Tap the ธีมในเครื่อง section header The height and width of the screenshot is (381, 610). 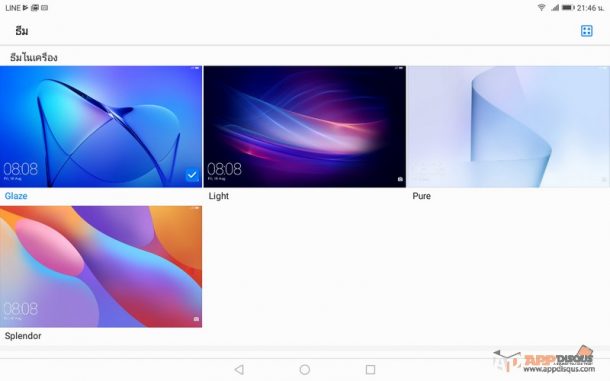(x=34, y=58)
